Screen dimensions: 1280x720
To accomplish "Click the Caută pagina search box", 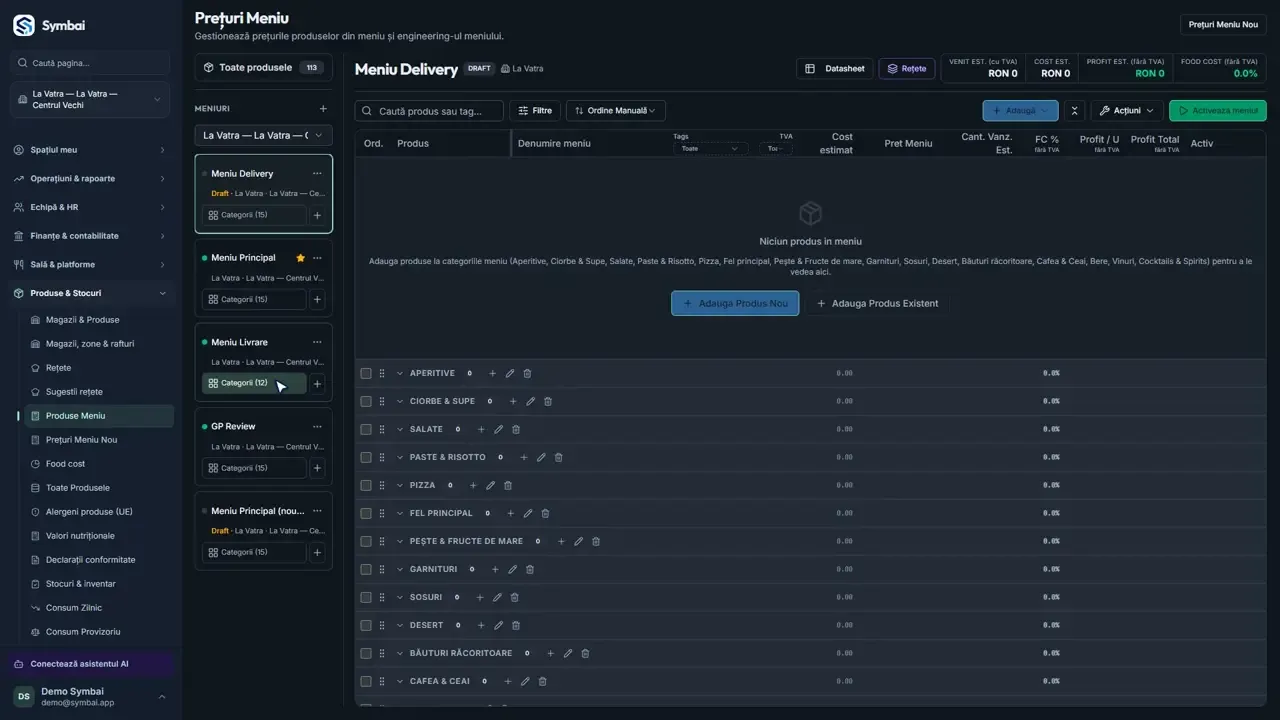I will (x=90, y=63).
